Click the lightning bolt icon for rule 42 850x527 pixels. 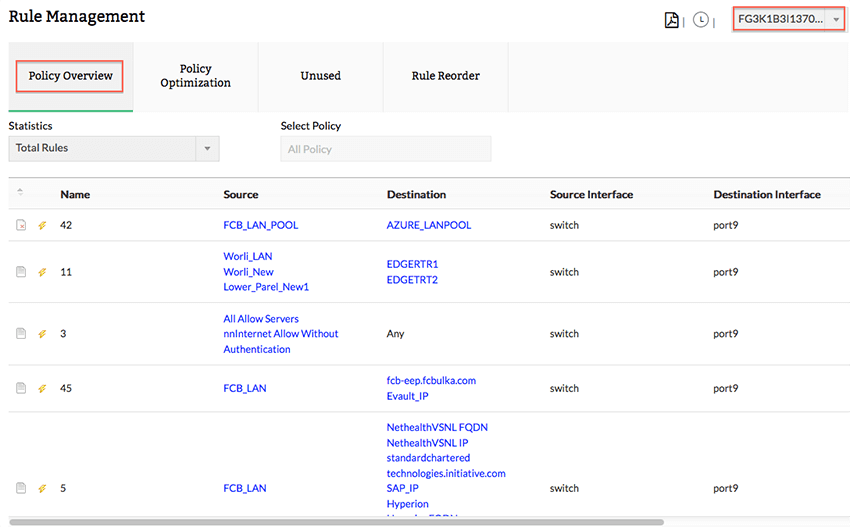(42, 226)
